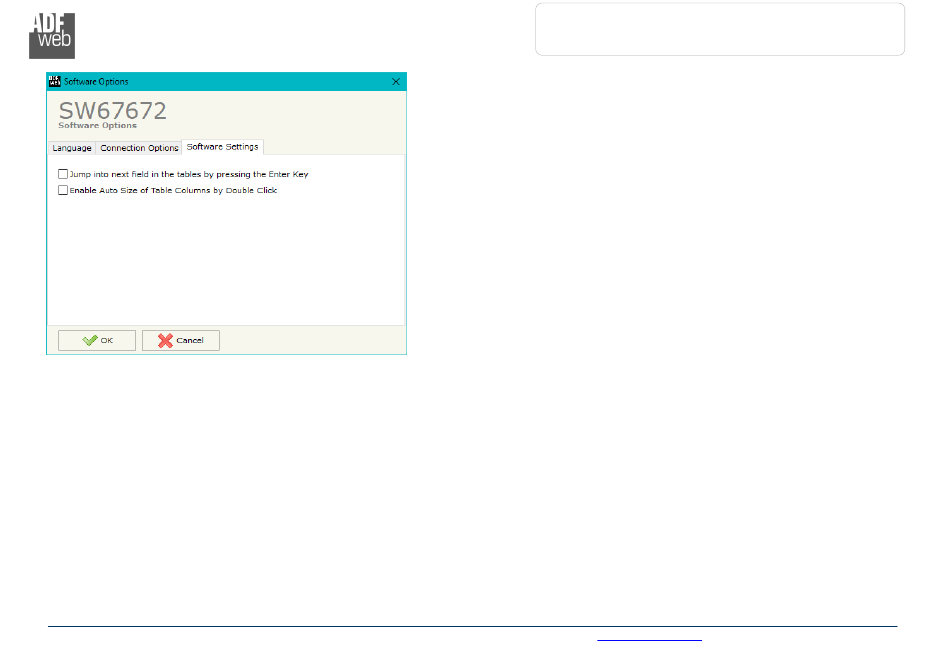Click the Software Options title bar app icon
This screenshot has width=950, height=659.
click(55, 81)
